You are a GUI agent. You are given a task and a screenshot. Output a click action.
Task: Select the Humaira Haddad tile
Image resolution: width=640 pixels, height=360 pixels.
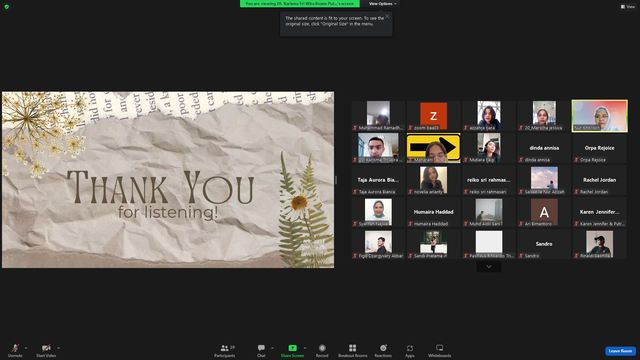click(x=433, y=212)
